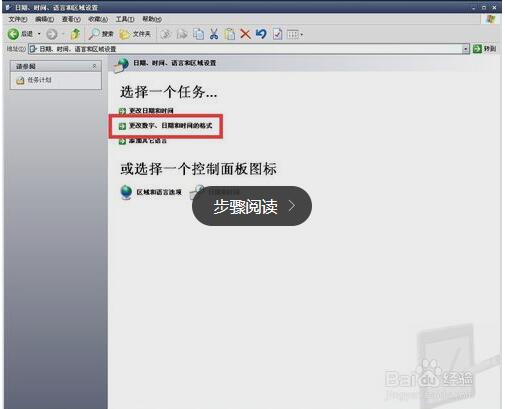Click the green Back arrow icon
The height and width of the screenshot is (409, 505).
point(13,34)
